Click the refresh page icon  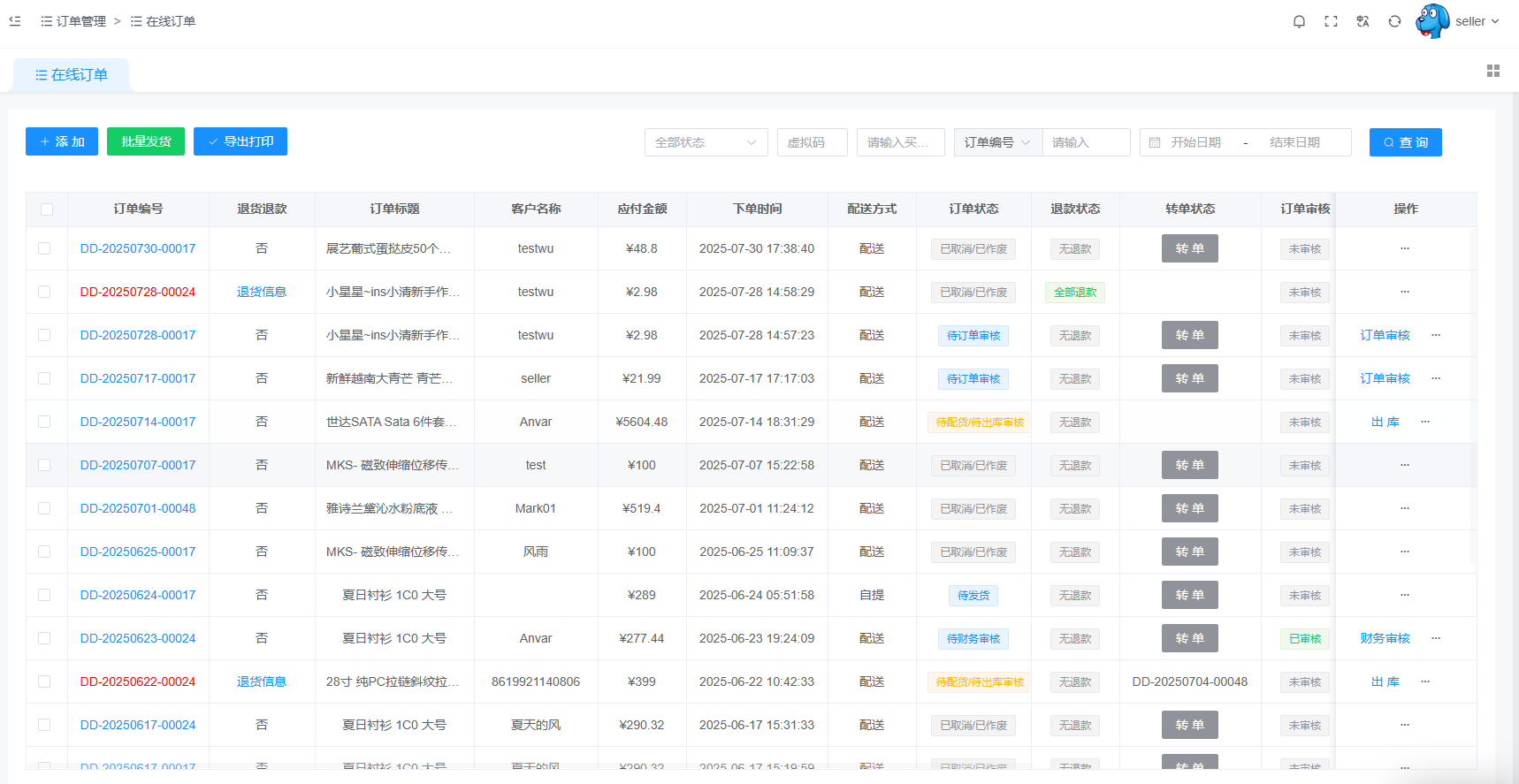(1394, 21)
